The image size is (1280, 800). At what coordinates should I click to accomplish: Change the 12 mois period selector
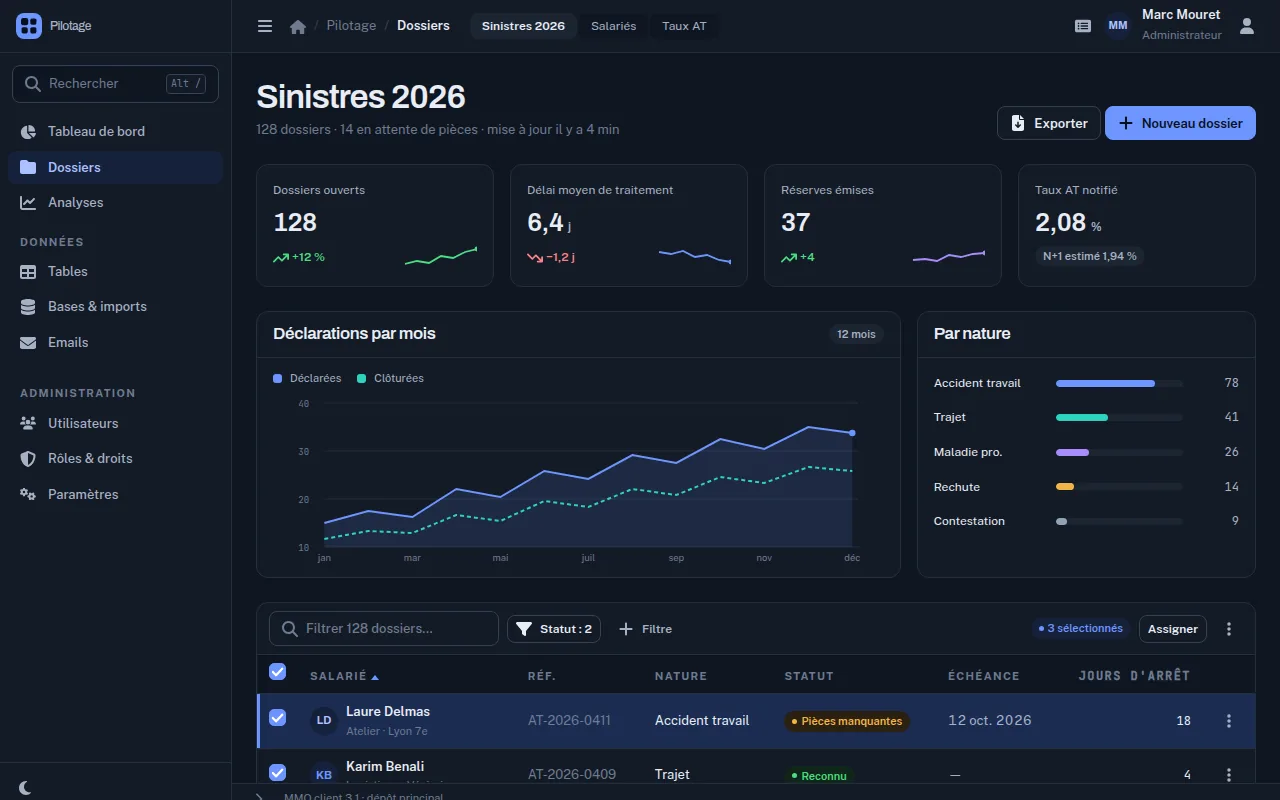coord(856,334)
